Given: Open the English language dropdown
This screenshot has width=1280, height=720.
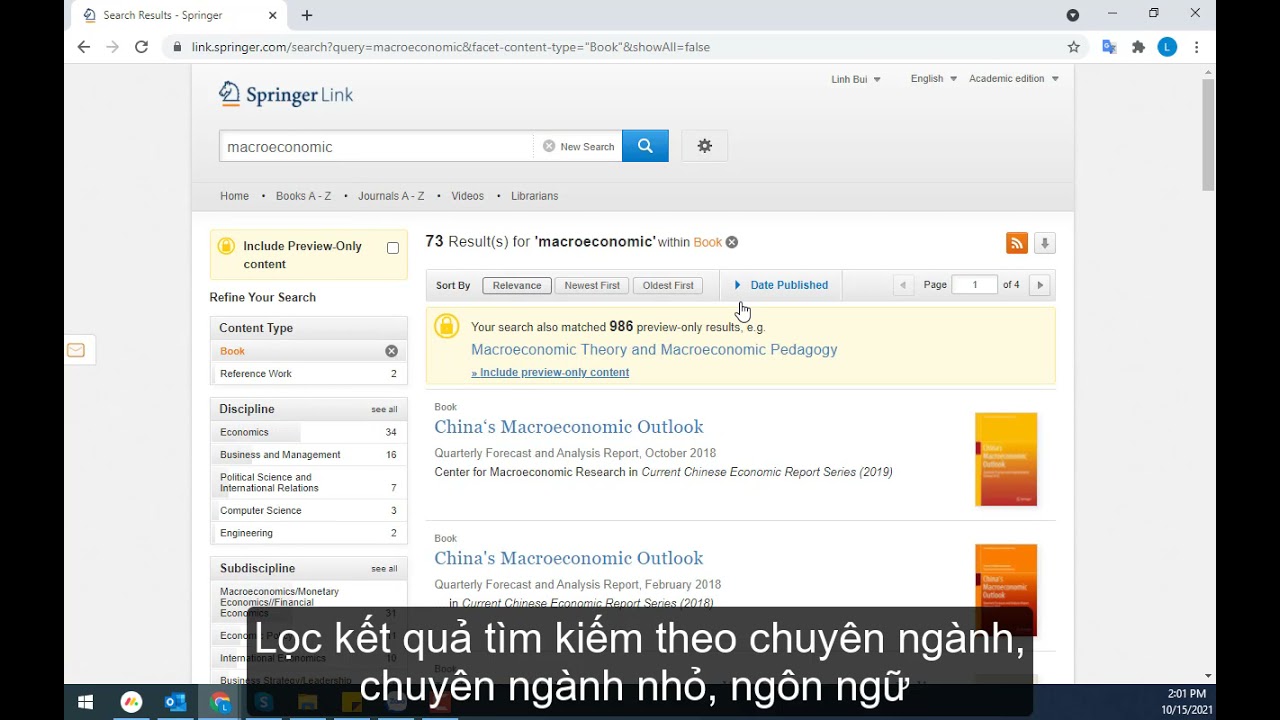Looking at the screenshot, I should point(934,79).
